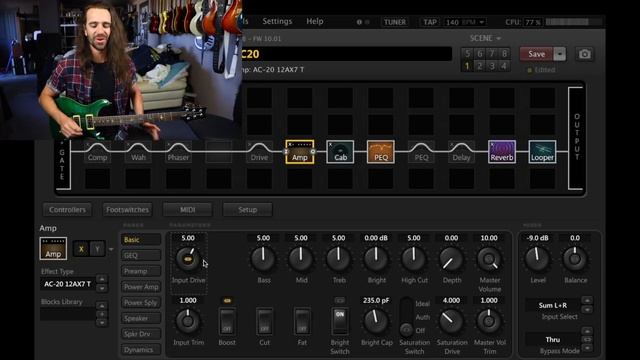
Task: Open the Power Amp parameter page
Action: tap(140, 287)
